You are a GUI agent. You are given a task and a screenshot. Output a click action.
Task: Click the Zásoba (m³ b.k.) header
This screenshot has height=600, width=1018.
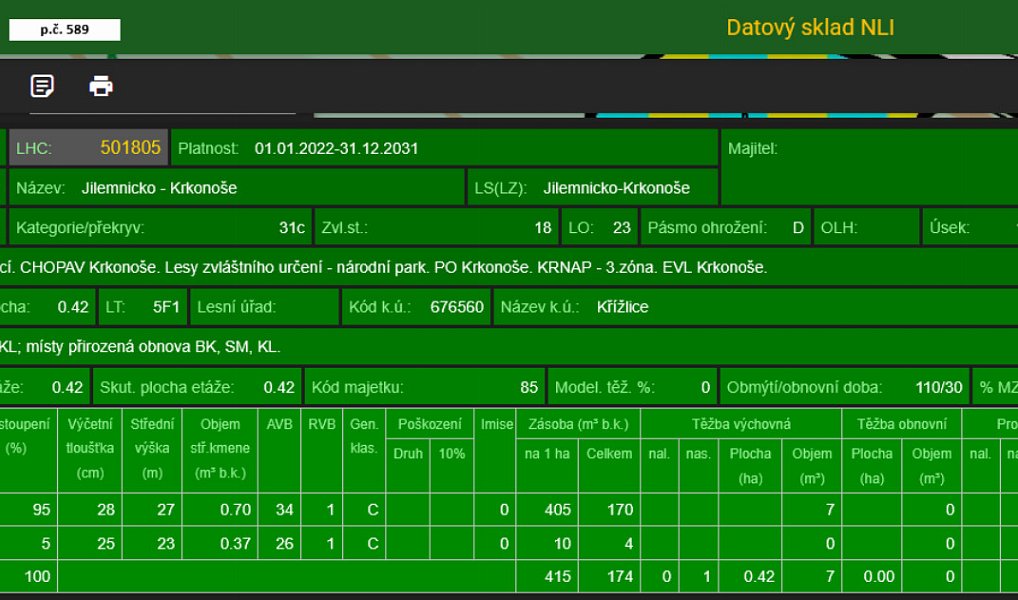(578, 423)
